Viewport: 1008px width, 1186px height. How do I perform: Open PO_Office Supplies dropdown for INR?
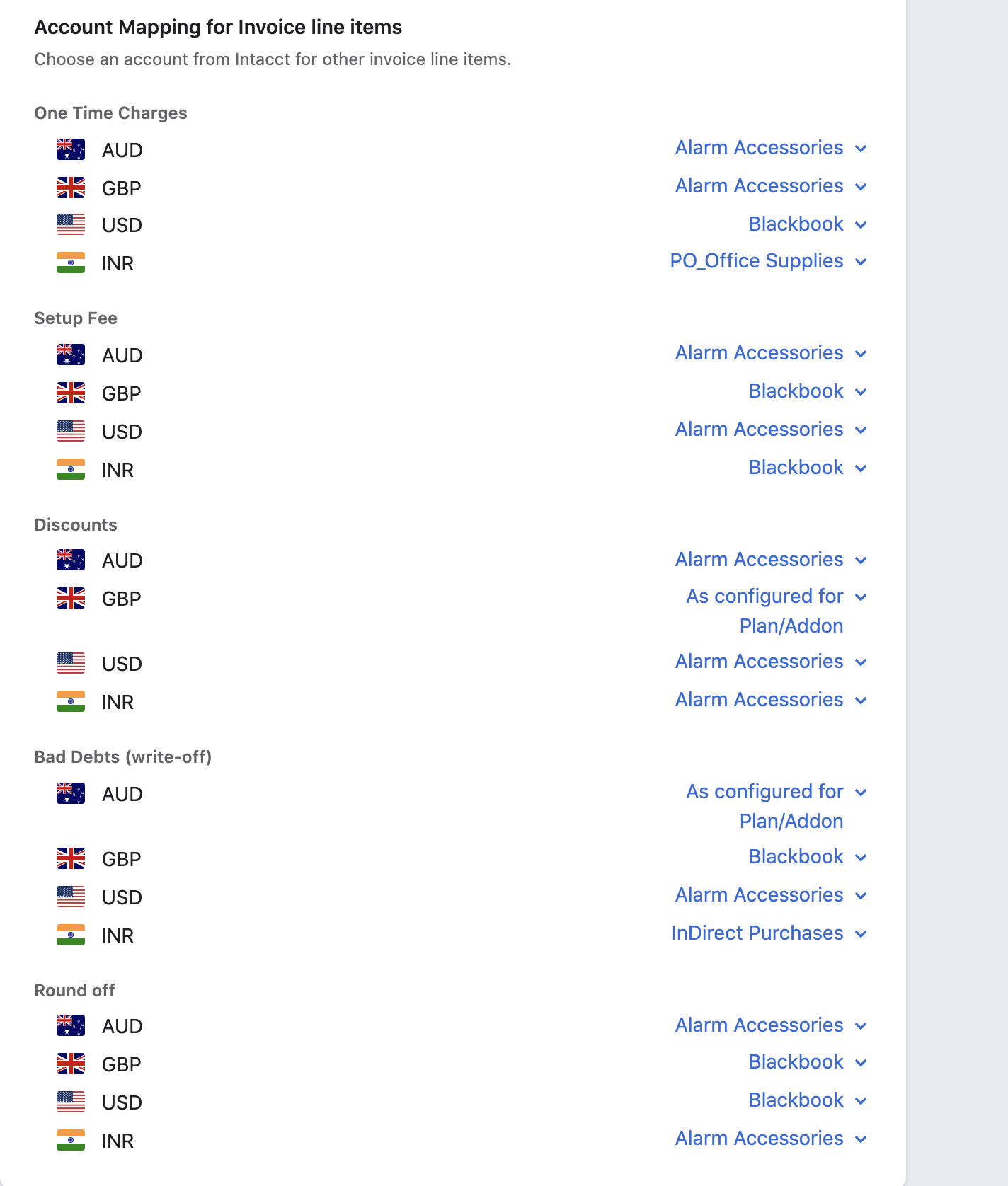tap(769, 261)
